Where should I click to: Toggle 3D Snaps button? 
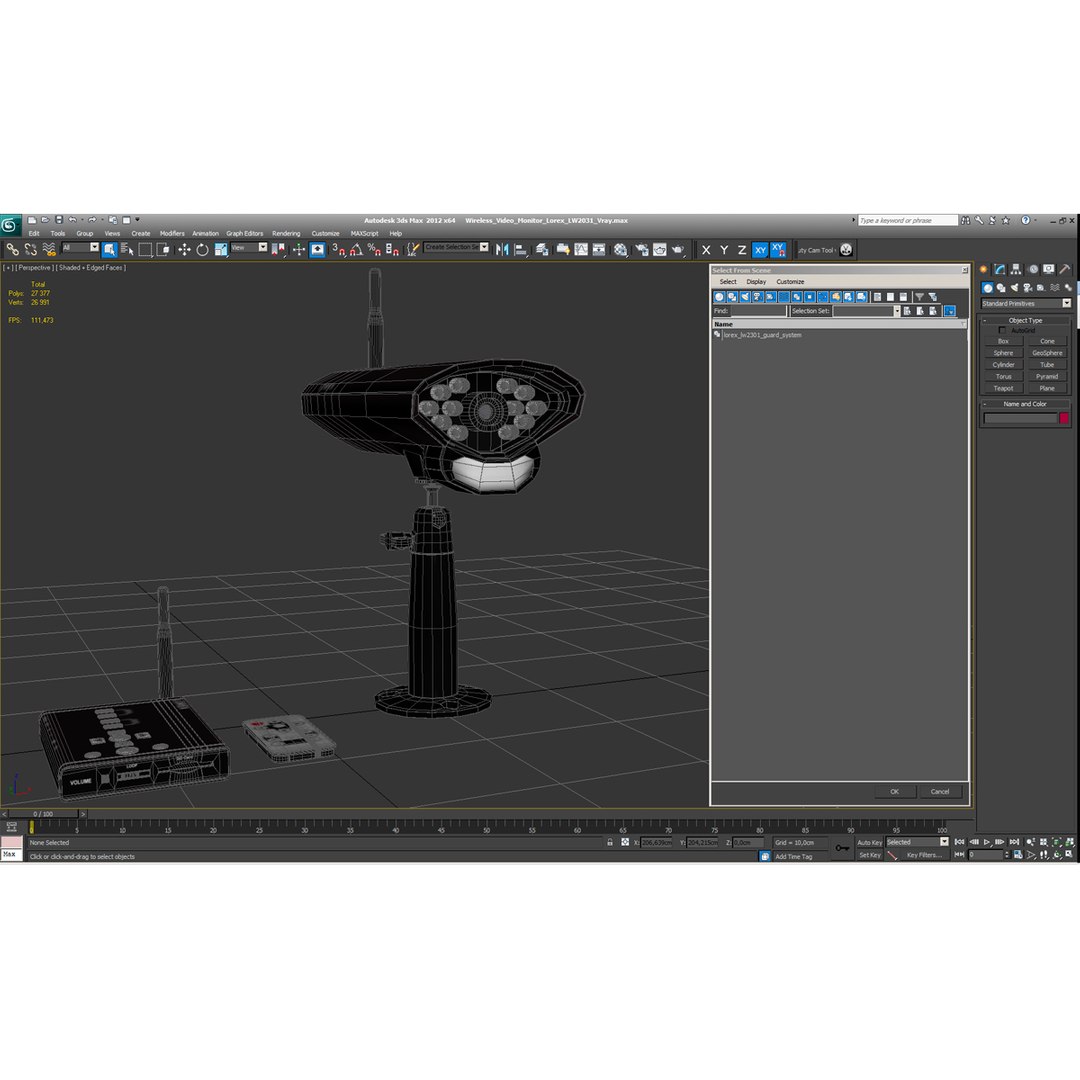tap(338, 249)
